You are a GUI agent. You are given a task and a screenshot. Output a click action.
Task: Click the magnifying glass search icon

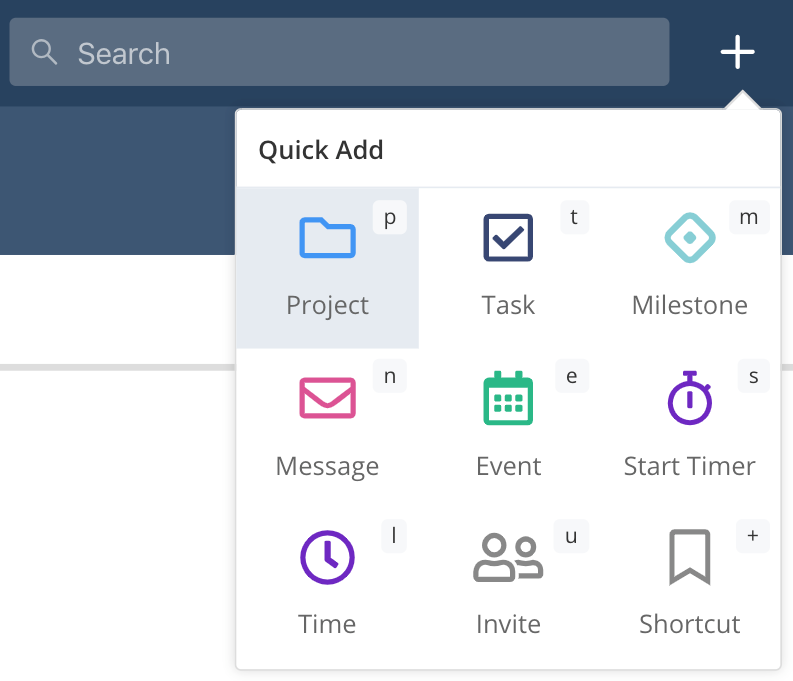pyautogui.click(x=44, y=53)
